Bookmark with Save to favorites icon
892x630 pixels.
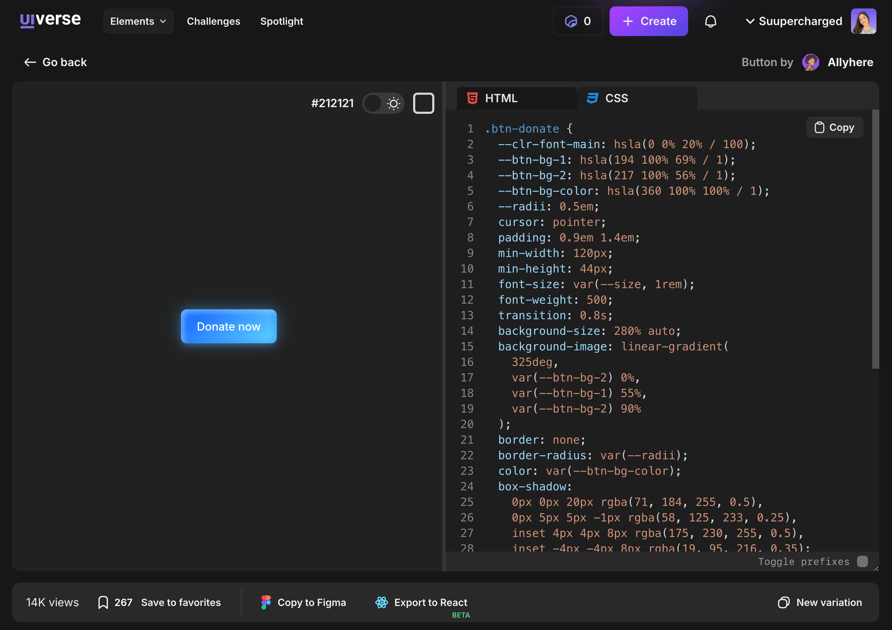pos(103,602)
